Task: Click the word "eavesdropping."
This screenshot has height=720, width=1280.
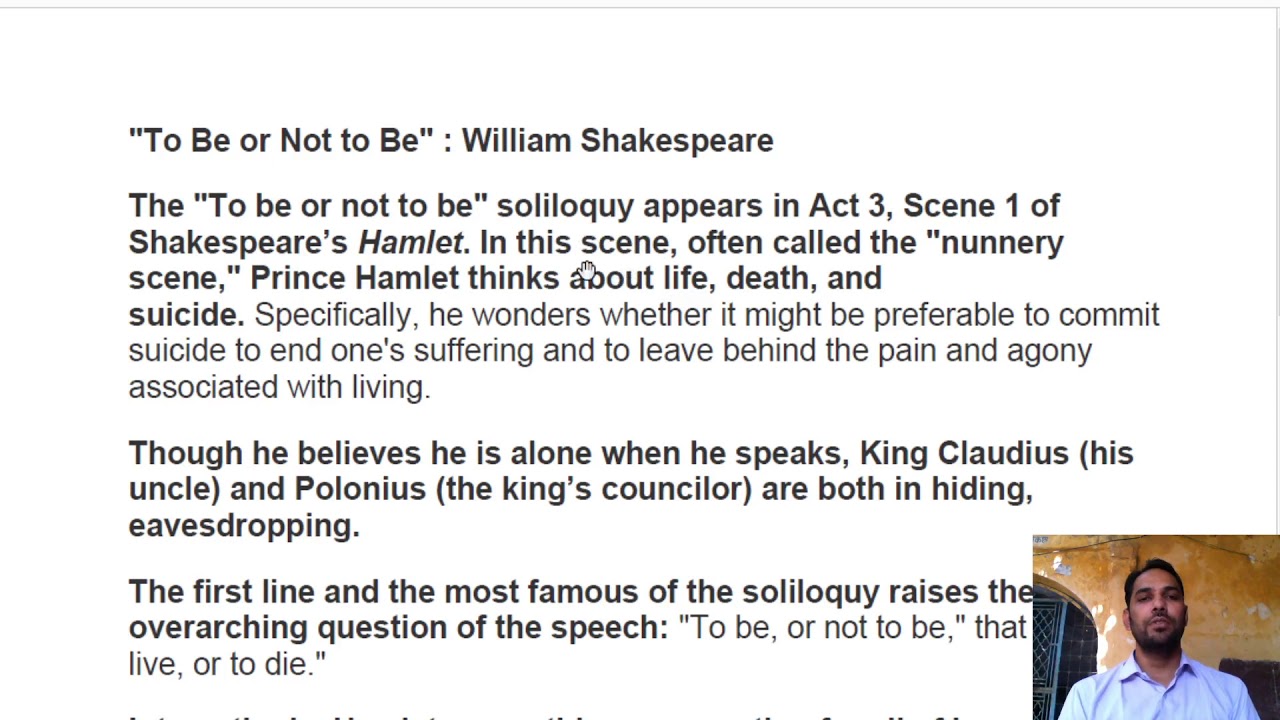Action: click(x=244, y=525)
